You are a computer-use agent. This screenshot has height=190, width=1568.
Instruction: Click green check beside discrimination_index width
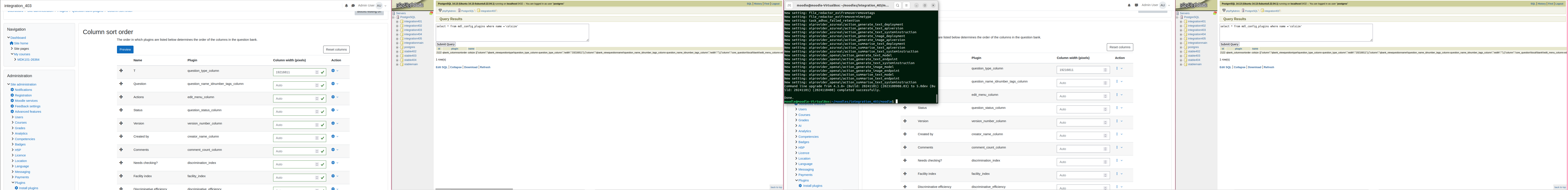point(323,164)
